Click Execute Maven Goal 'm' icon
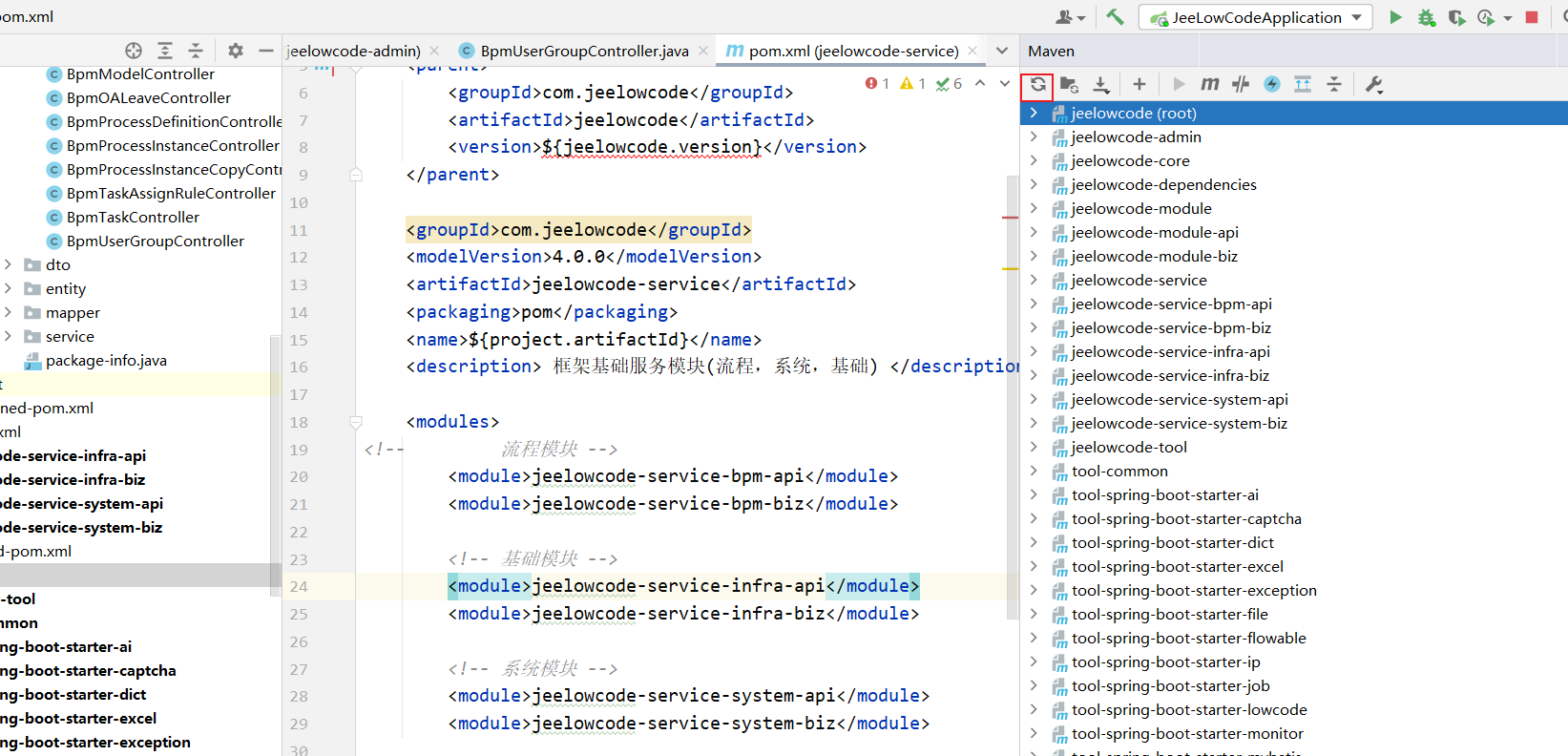The image size is (1568, 756). pos(1209,85)
